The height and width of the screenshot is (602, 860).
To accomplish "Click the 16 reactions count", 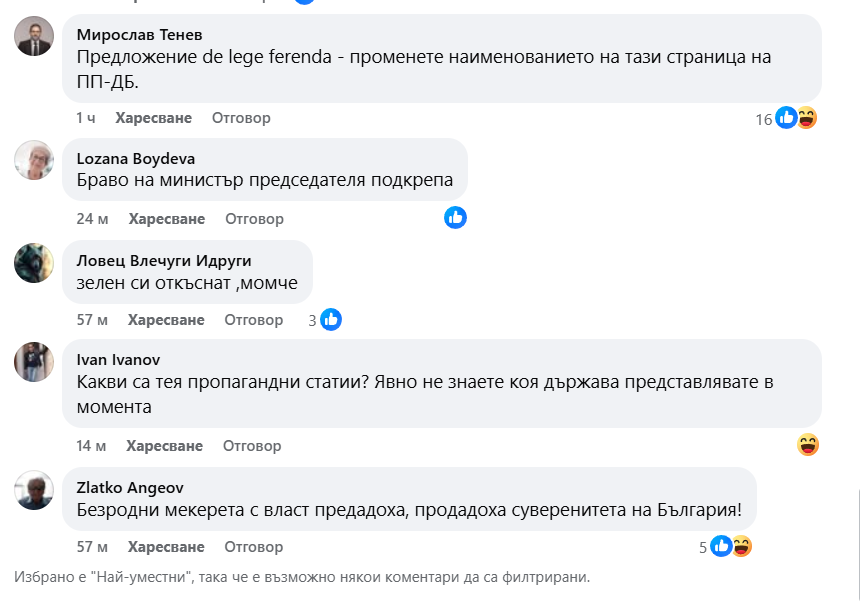I will click(764, 119).
